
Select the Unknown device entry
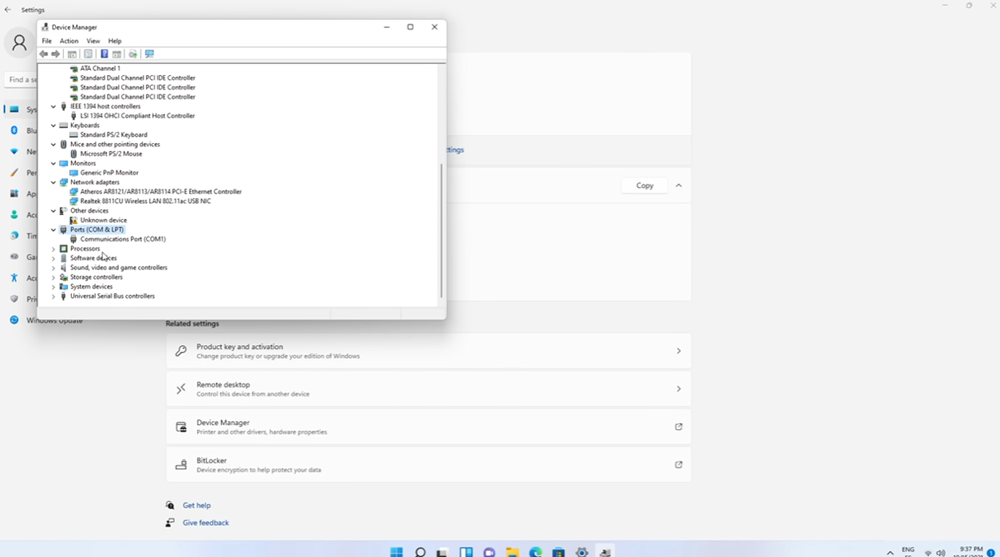coord(103,220)
